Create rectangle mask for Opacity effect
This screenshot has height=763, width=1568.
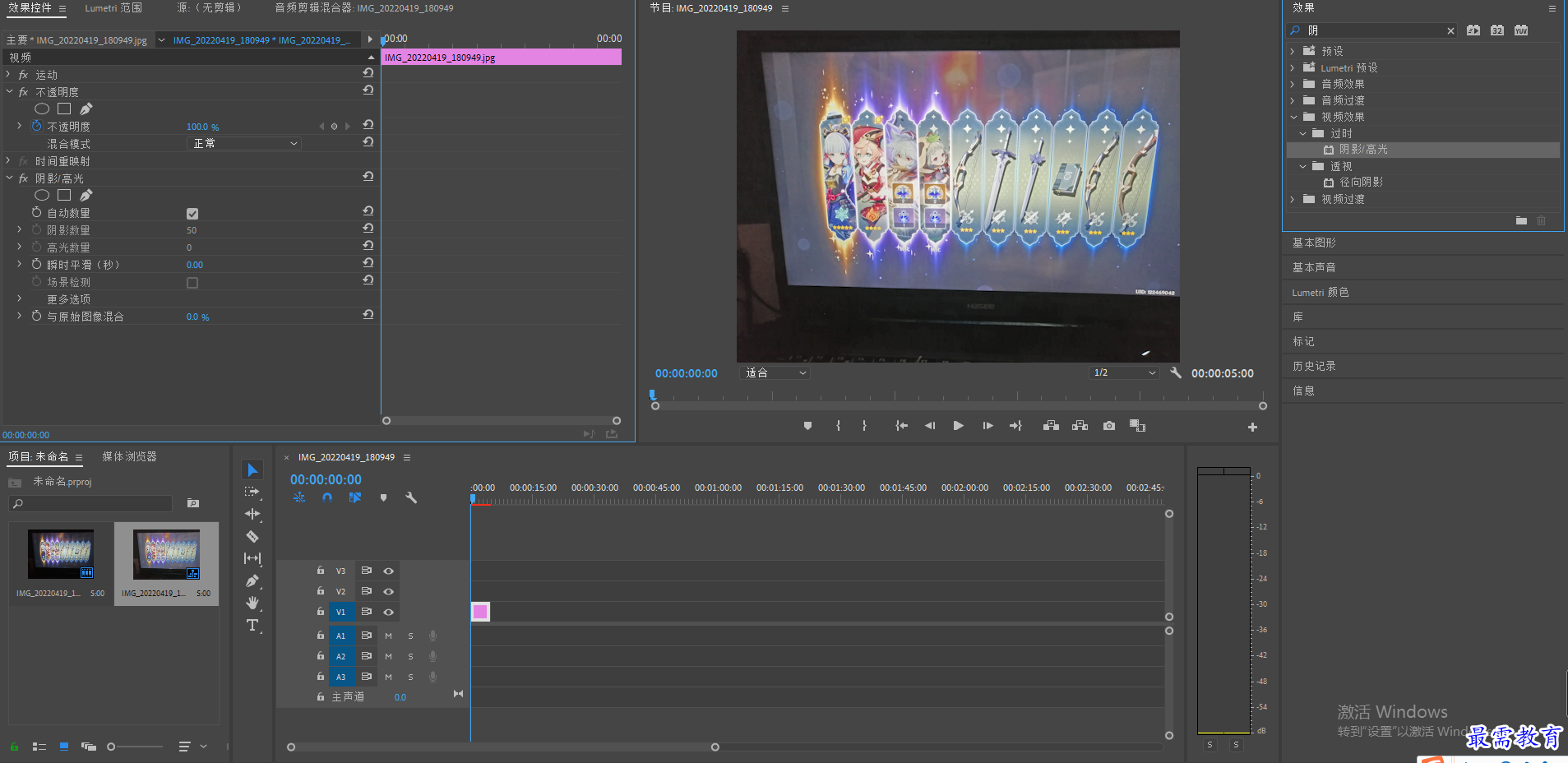pos(64,109)
